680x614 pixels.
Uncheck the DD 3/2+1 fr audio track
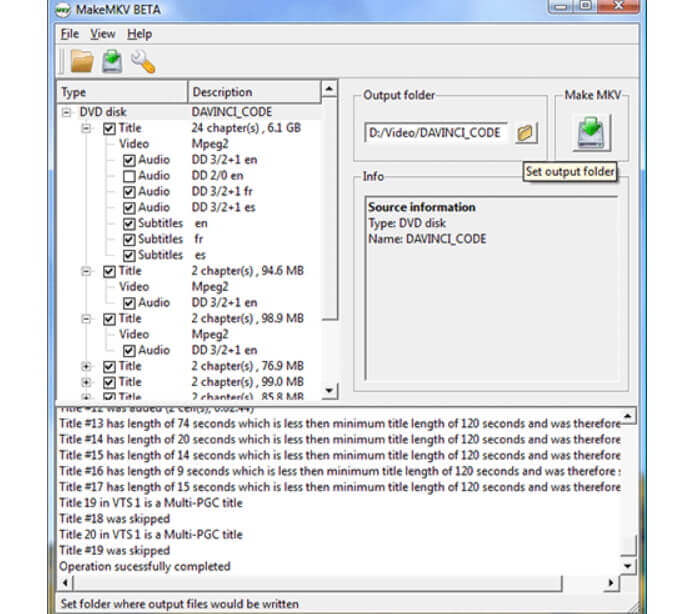(129, 192)
